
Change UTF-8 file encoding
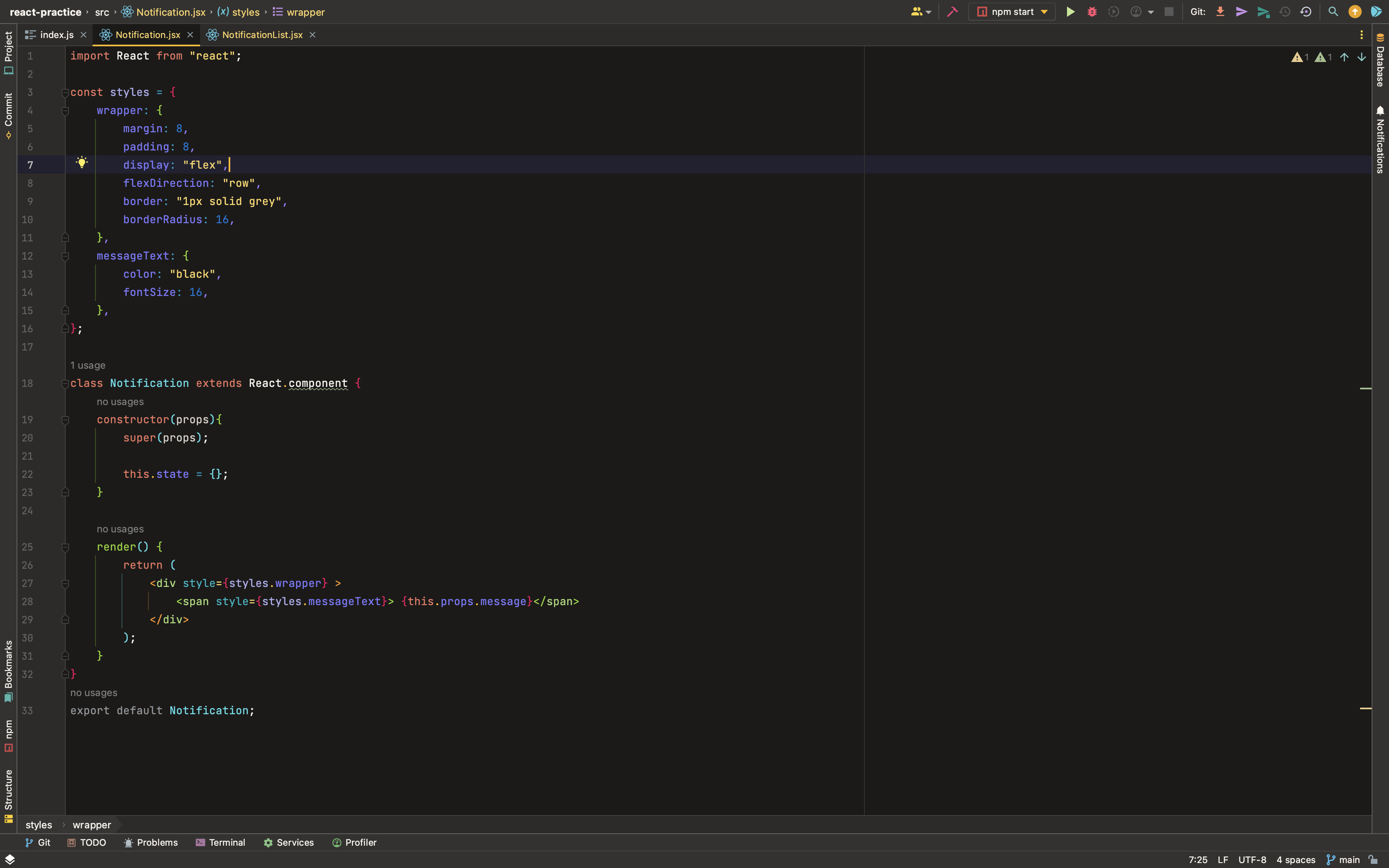coord(1252,859)
